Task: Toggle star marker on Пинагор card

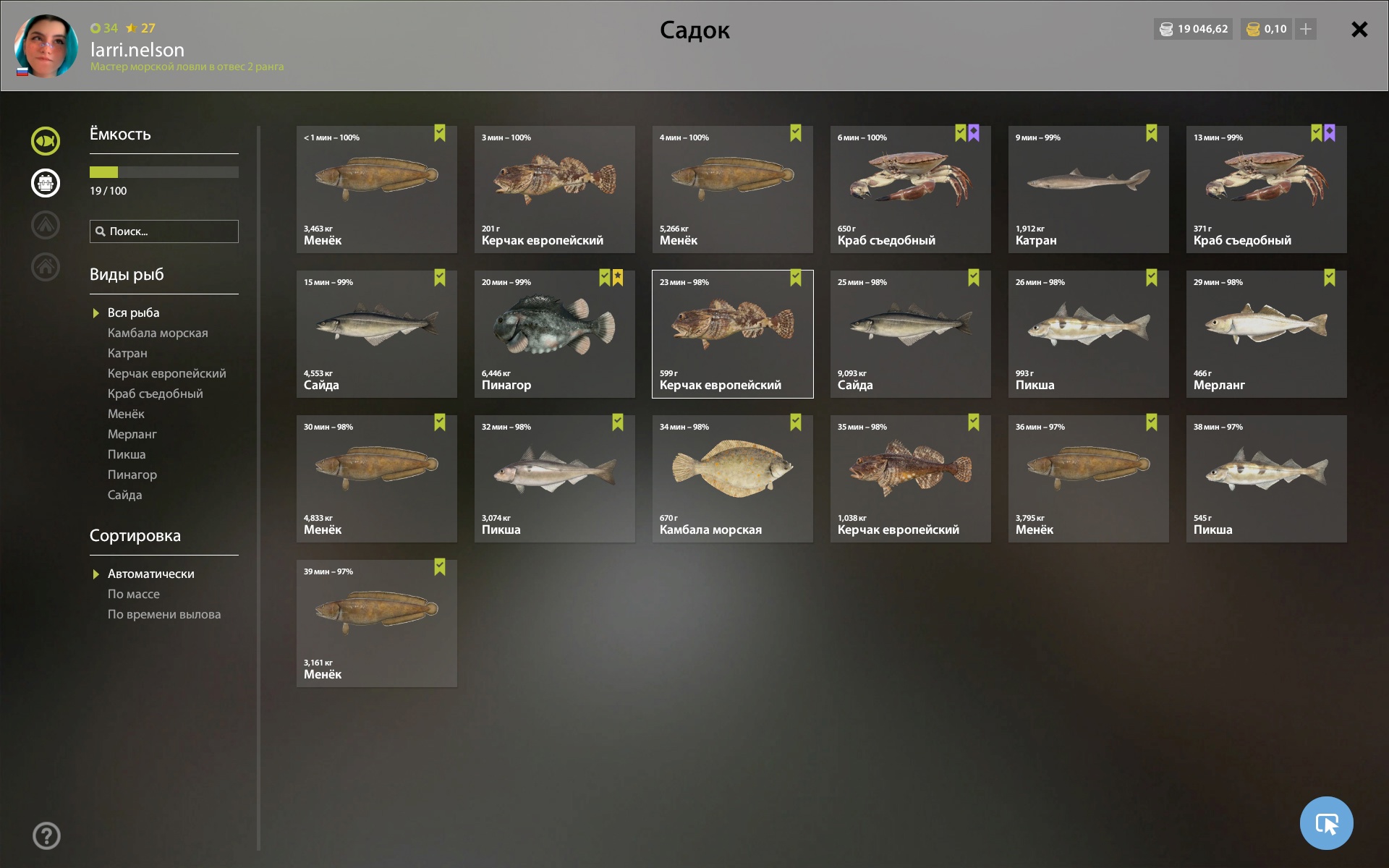Action: [618, 278]
